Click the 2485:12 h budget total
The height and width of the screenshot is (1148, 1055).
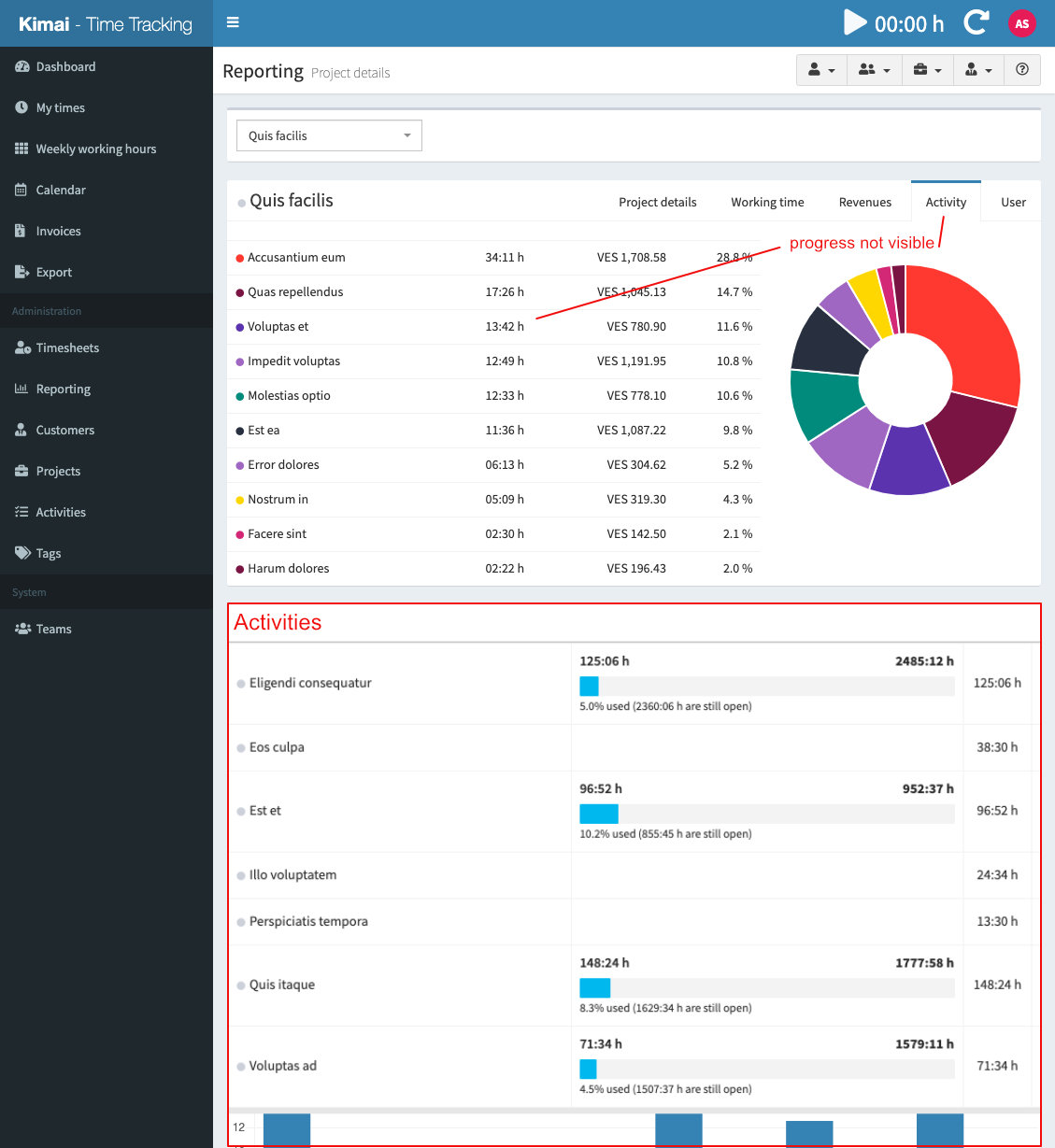[924, 660]
